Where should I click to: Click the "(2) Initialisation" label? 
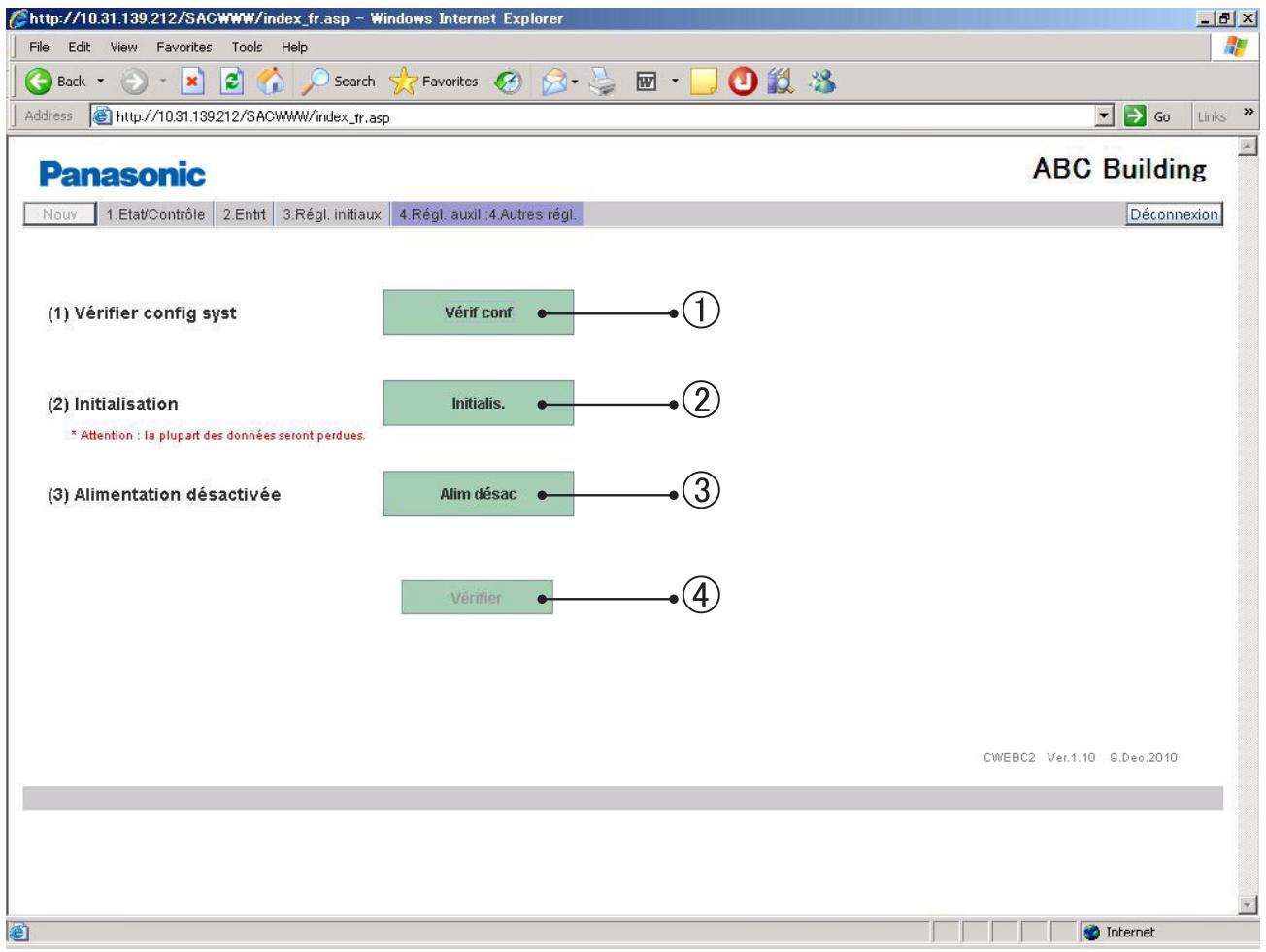pos(113,404)
